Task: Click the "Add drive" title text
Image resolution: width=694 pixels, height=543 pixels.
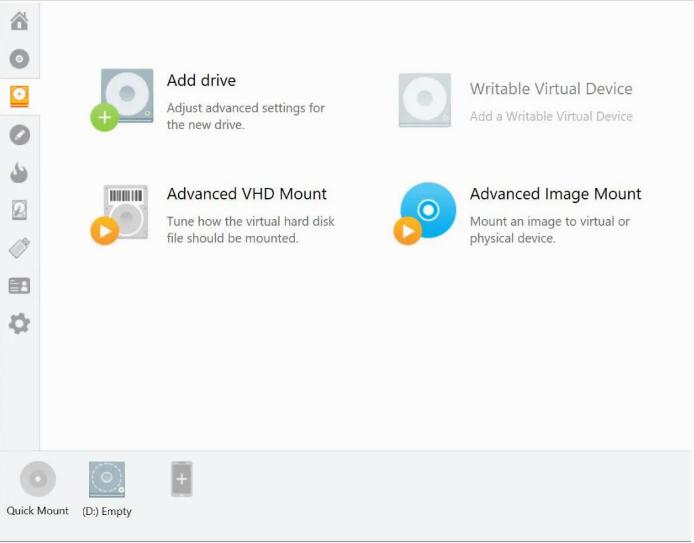Action: 201,81
